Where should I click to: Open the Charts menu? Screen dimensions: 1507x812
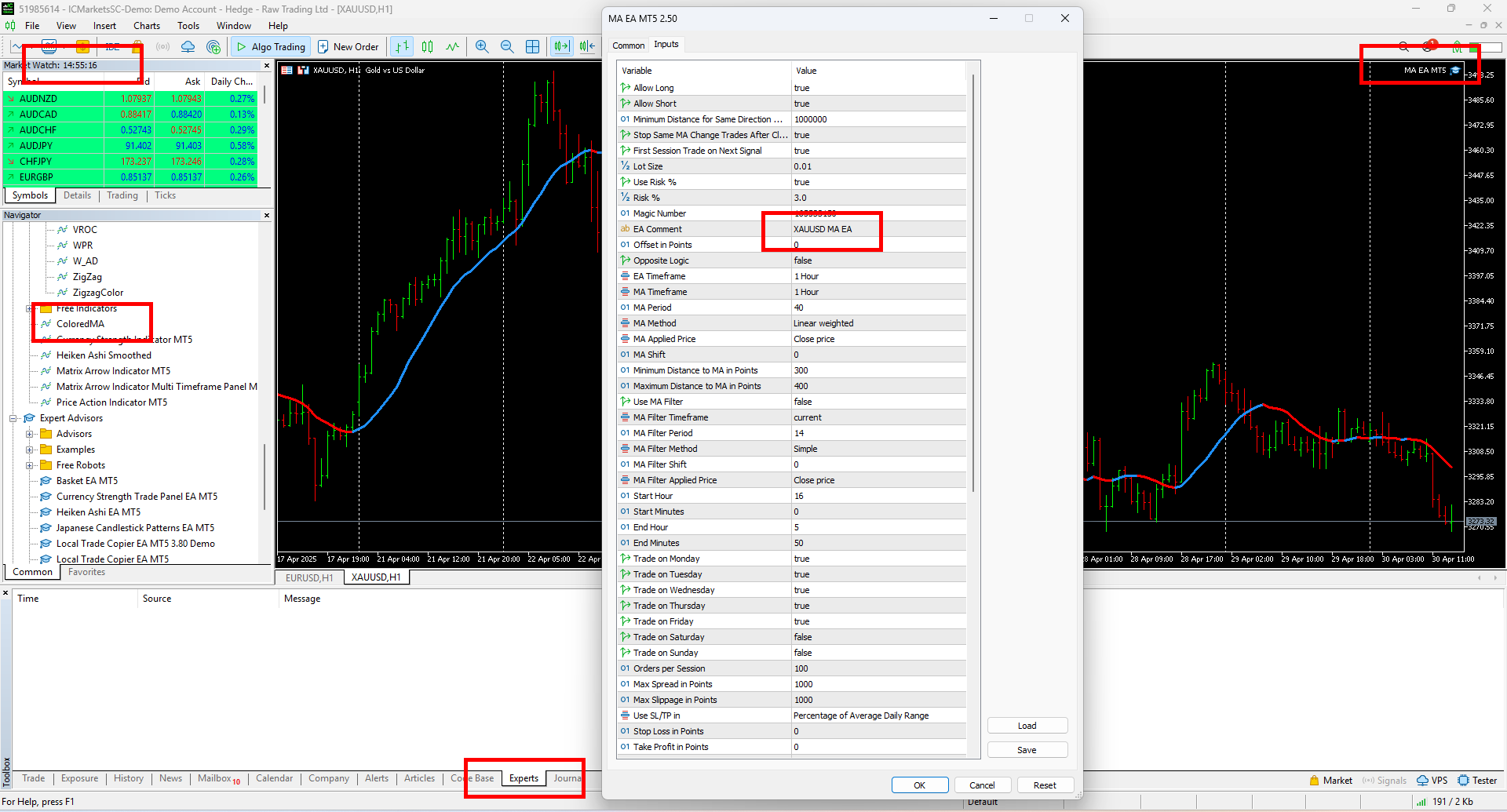147,26
